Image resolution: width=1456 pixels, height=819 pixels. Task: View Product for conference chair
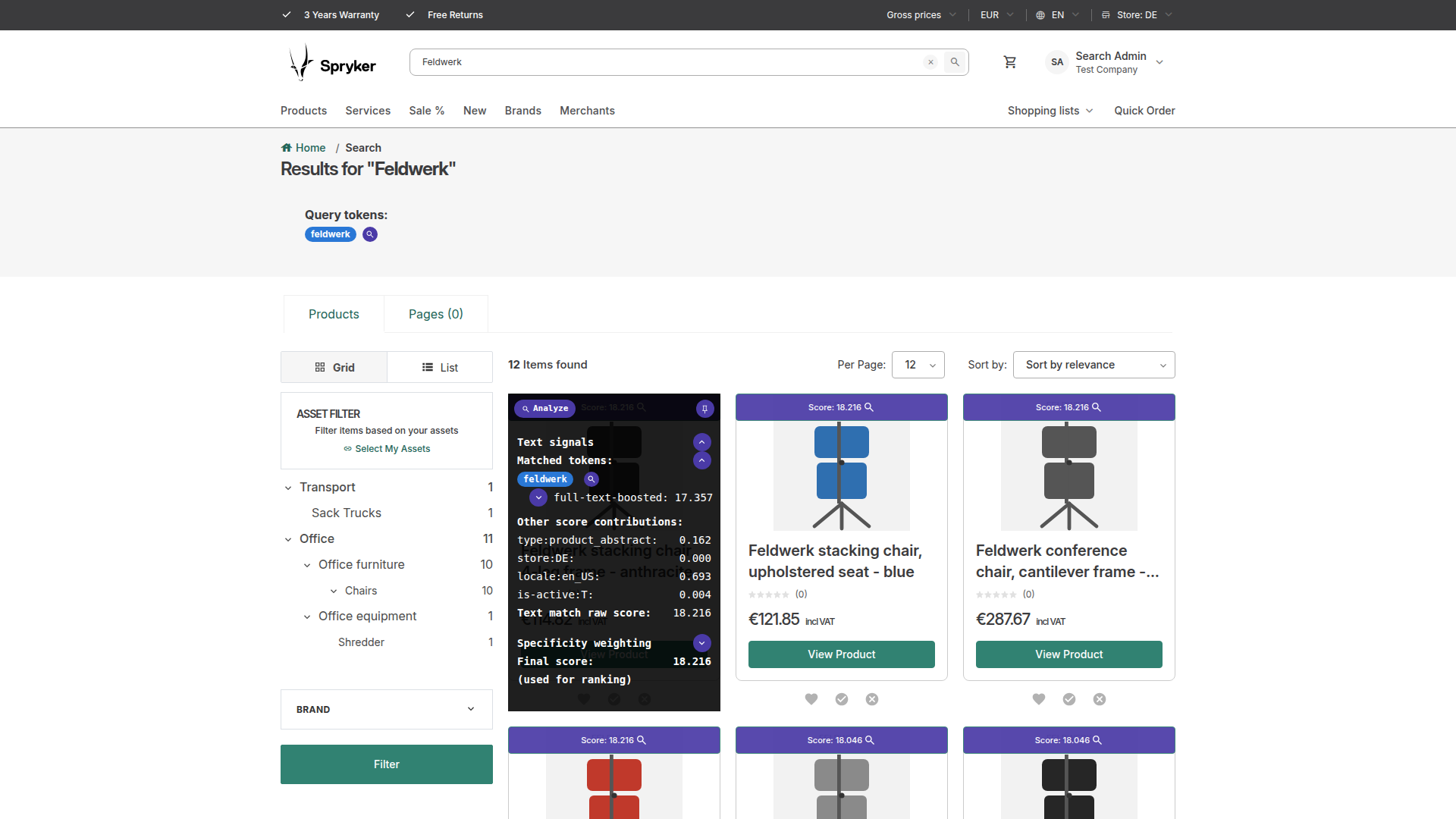point(1069,654)
